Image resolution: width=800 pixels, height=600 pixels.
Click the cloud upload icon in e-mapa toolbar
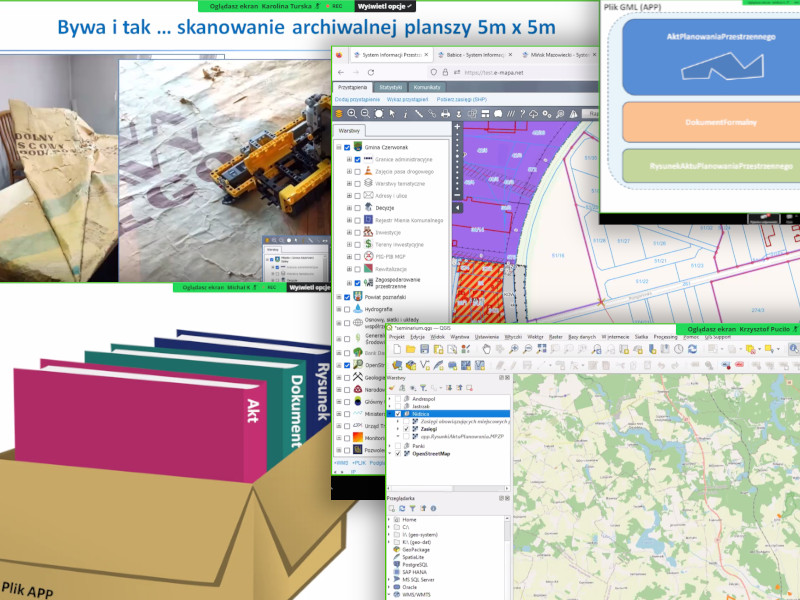533,114
